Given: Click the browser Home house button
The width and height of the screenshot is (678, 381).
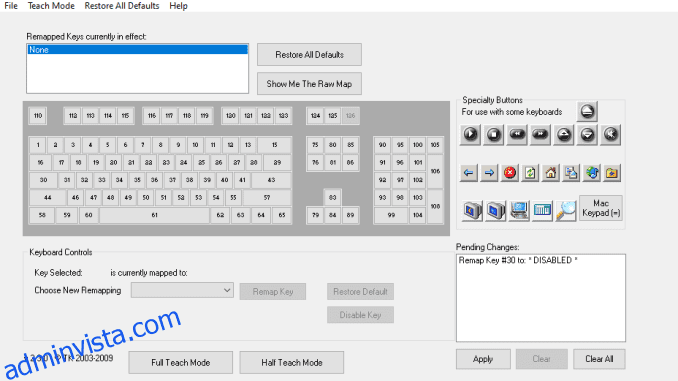Looking at the screenshot, I should pos(550,173).
